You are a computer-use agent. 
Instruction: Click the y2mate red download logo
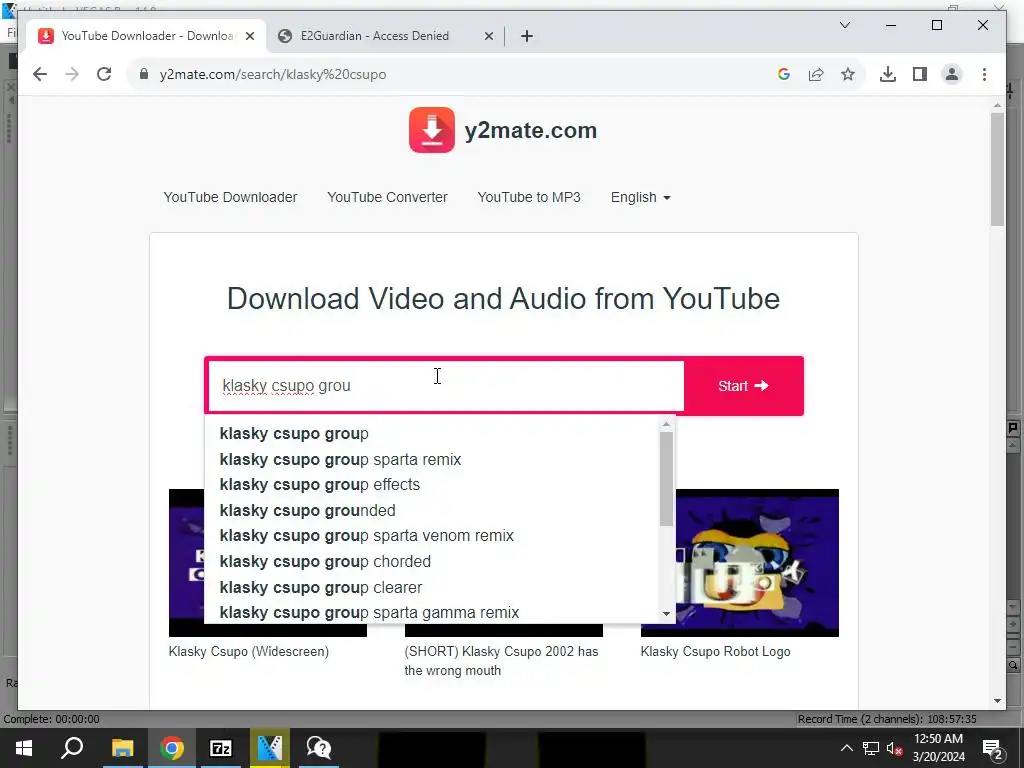click(432, 130)
